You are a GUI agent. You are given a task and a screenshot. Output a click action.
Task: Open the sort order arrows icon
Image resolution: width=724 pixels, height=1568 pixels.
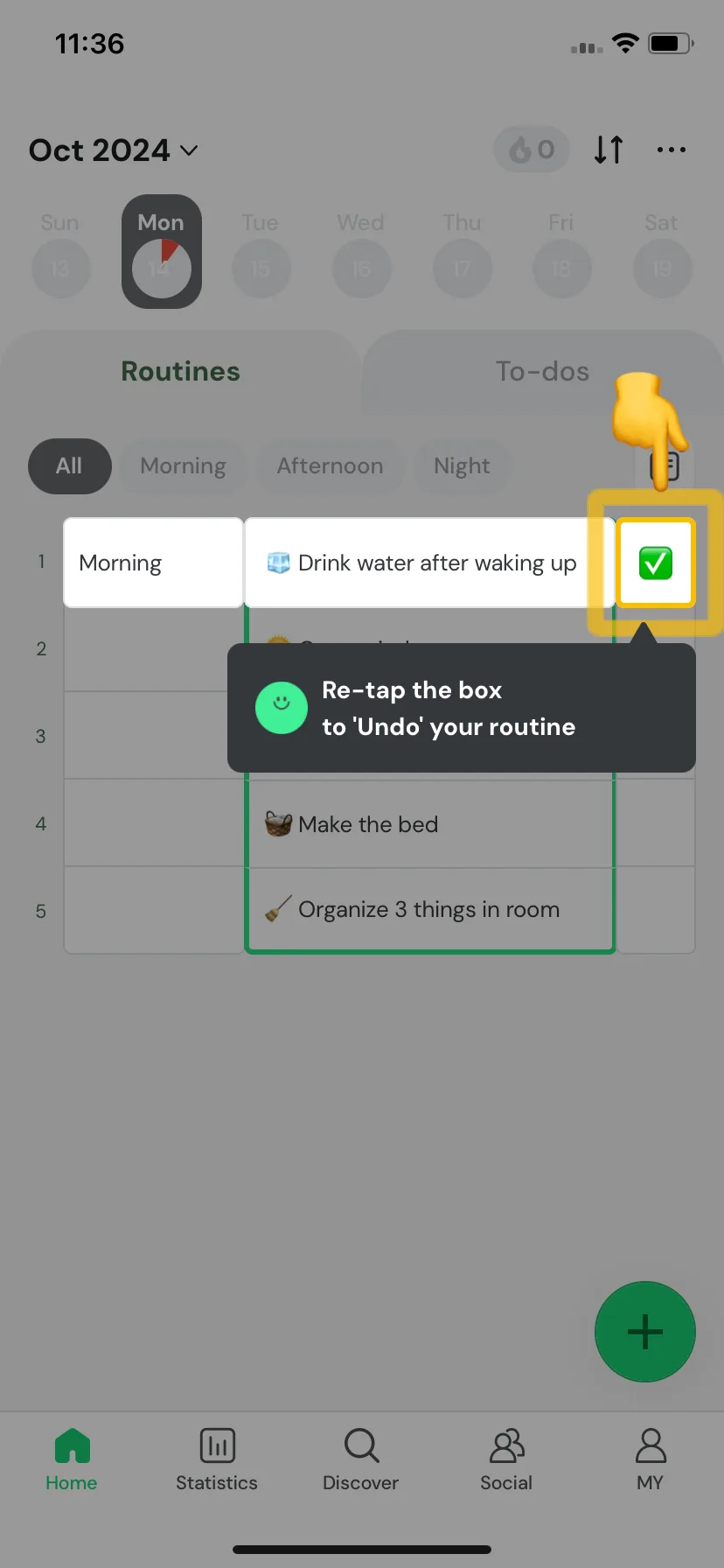click(x=609, y=150)
